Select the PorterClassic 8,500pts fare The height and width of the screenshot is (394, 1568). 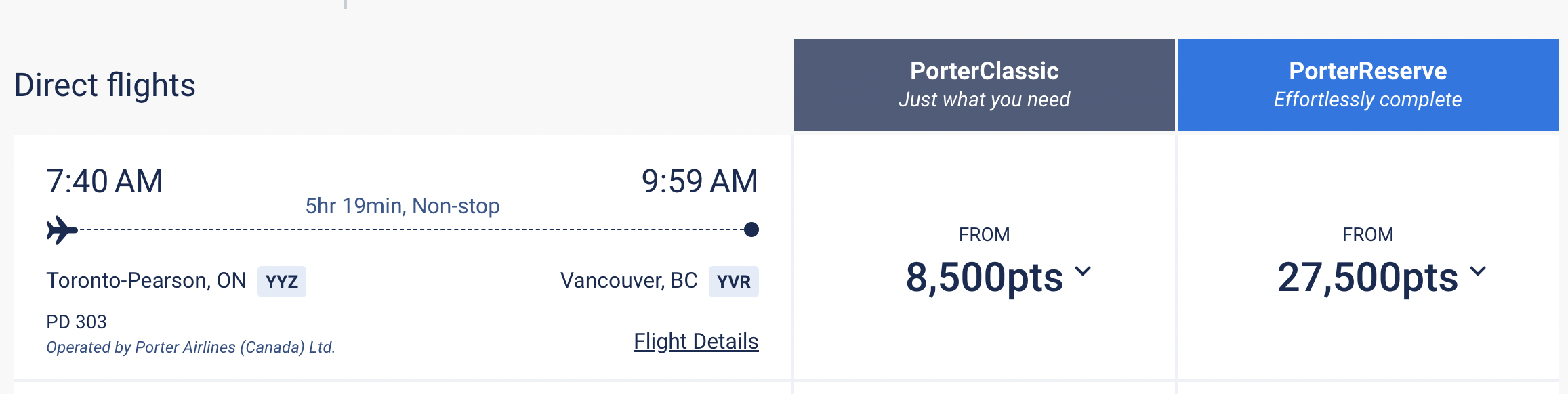point(984,278)
